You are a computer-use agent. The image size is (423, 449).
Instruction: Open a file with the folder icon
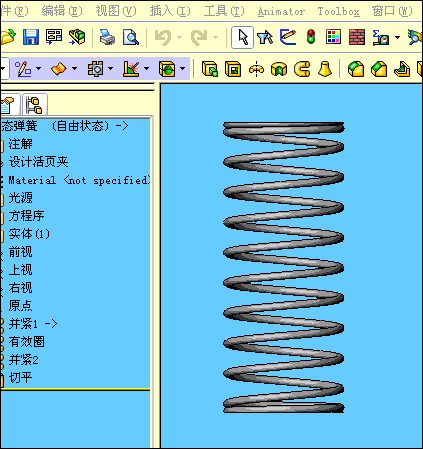(8, 37)
